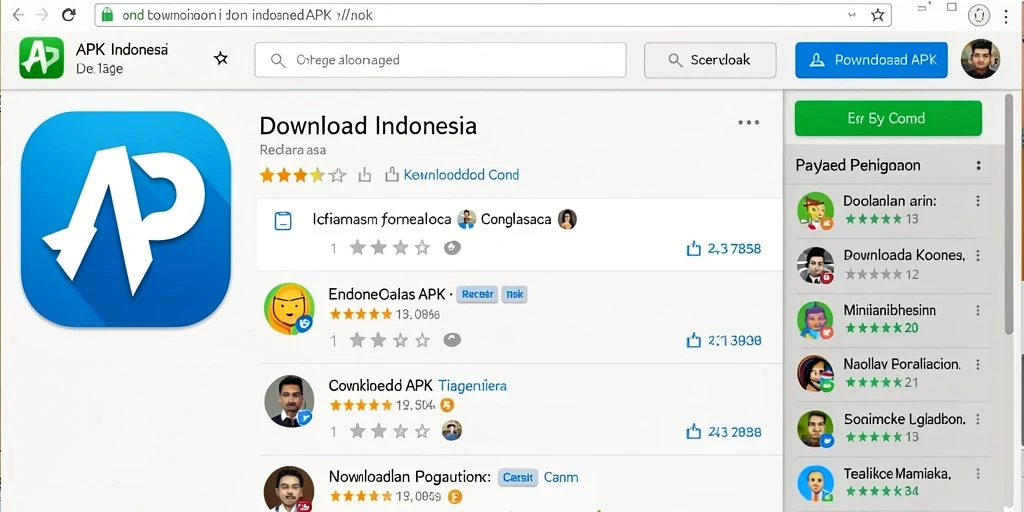Click the green 'Err By Comd' button
Screen dimensions: 1024x512
(888, 118)
